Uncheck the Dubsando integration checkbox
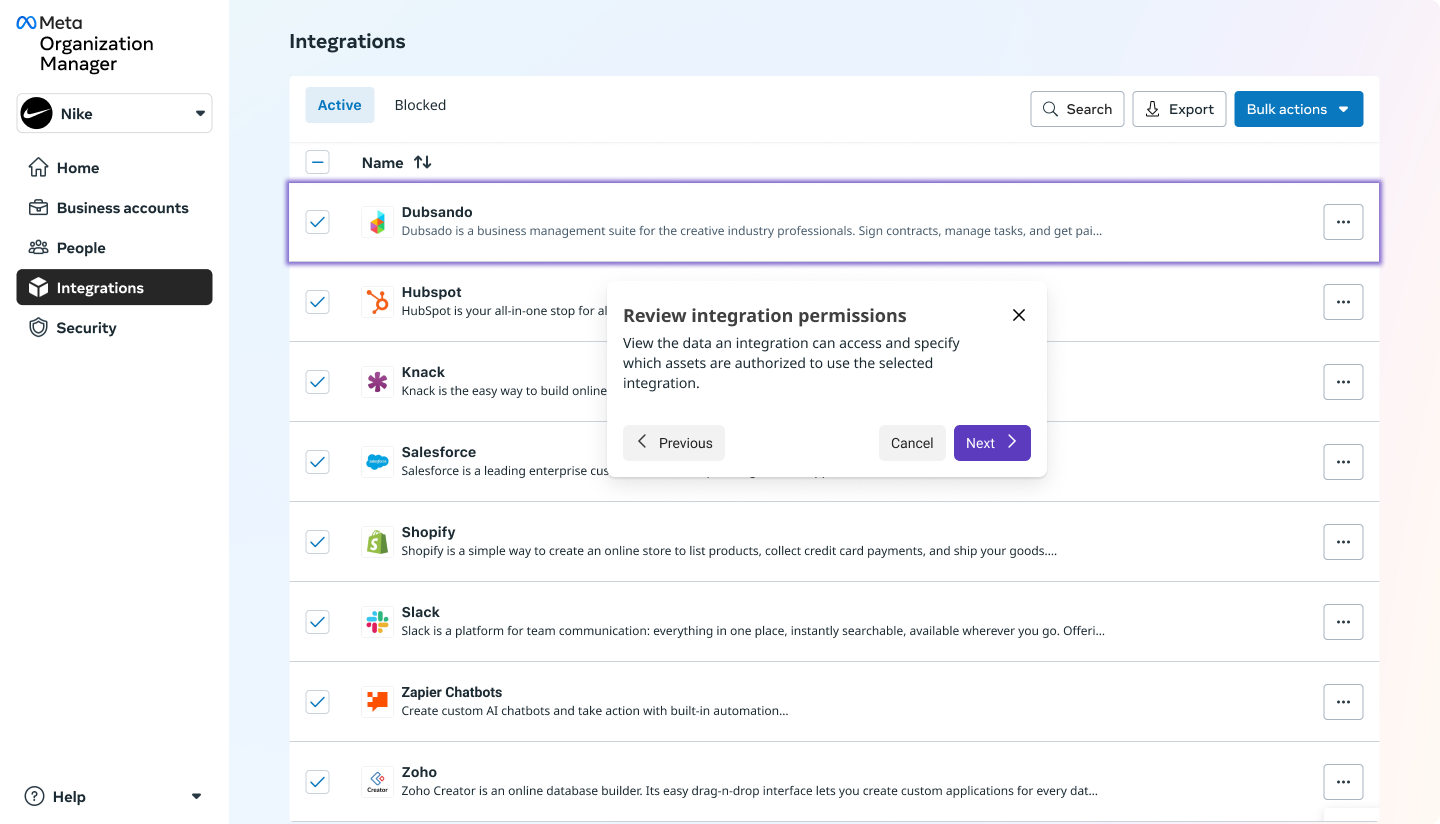Screen dimensions: 1440x824 [317, 222]
